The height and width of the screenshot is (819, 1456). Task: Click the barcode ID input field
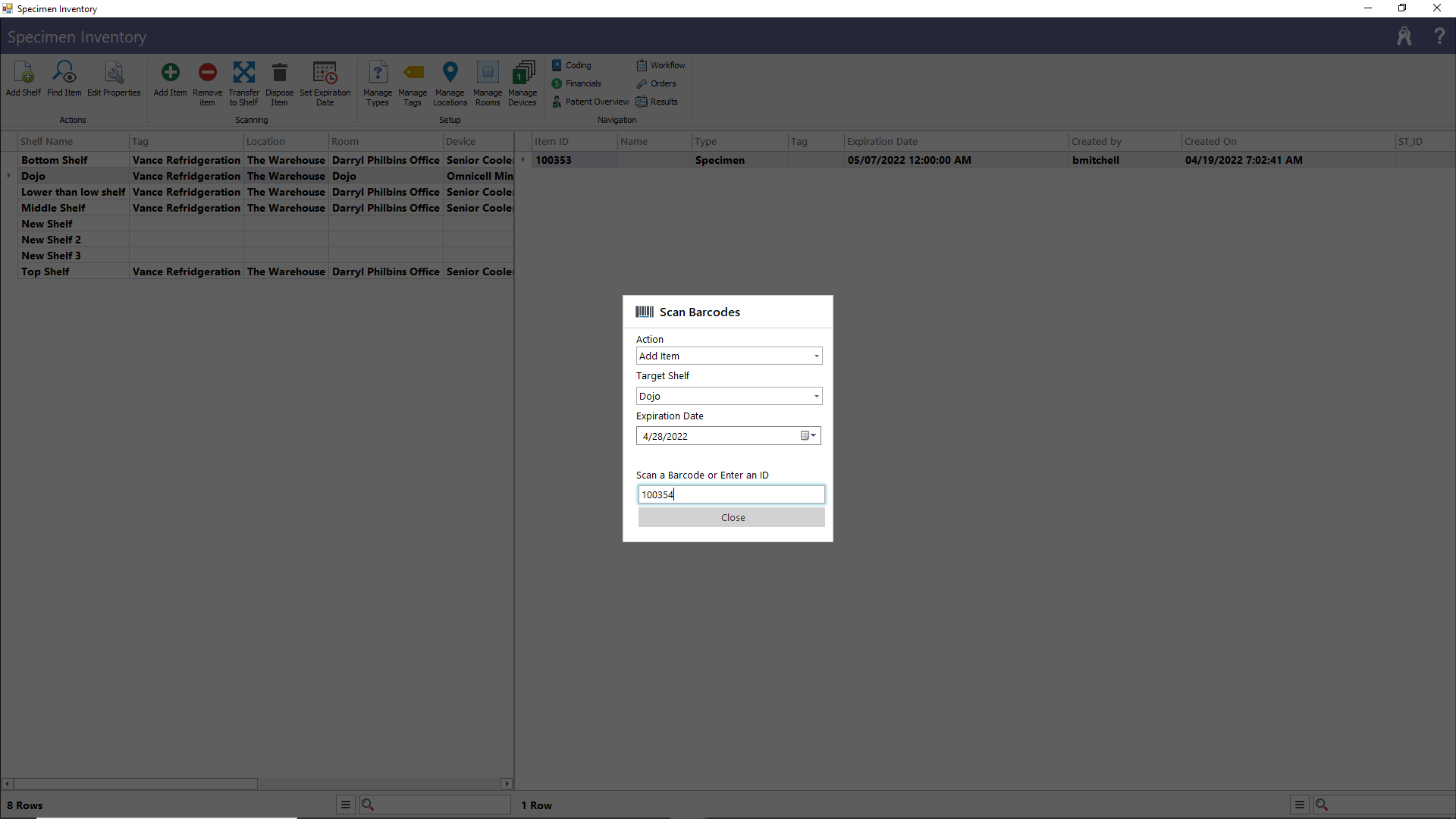point(730,494)
